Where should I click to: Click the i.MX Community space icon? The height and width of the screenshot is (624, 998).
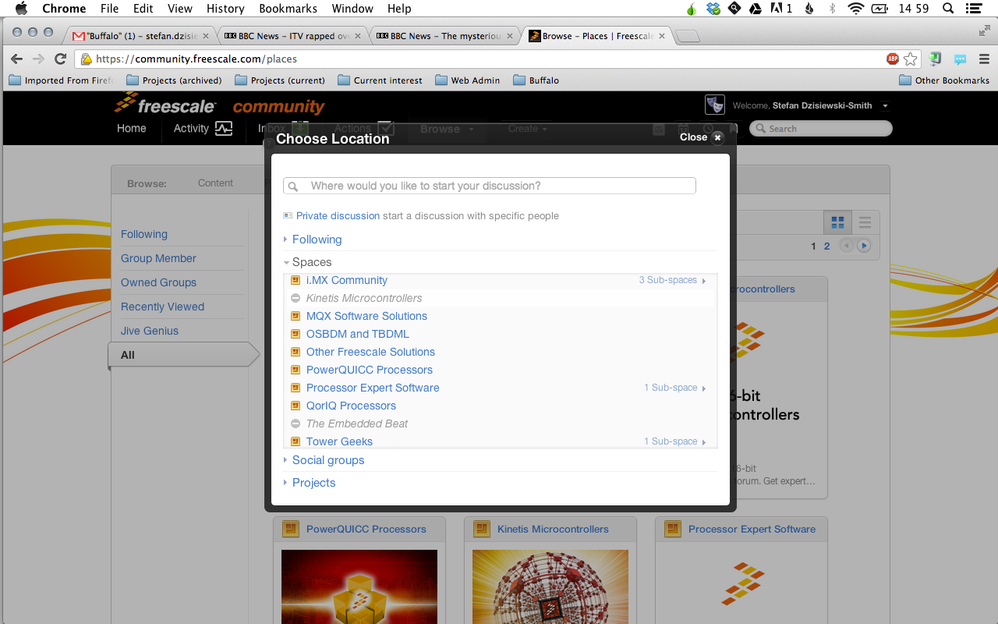tap(295, 280)
